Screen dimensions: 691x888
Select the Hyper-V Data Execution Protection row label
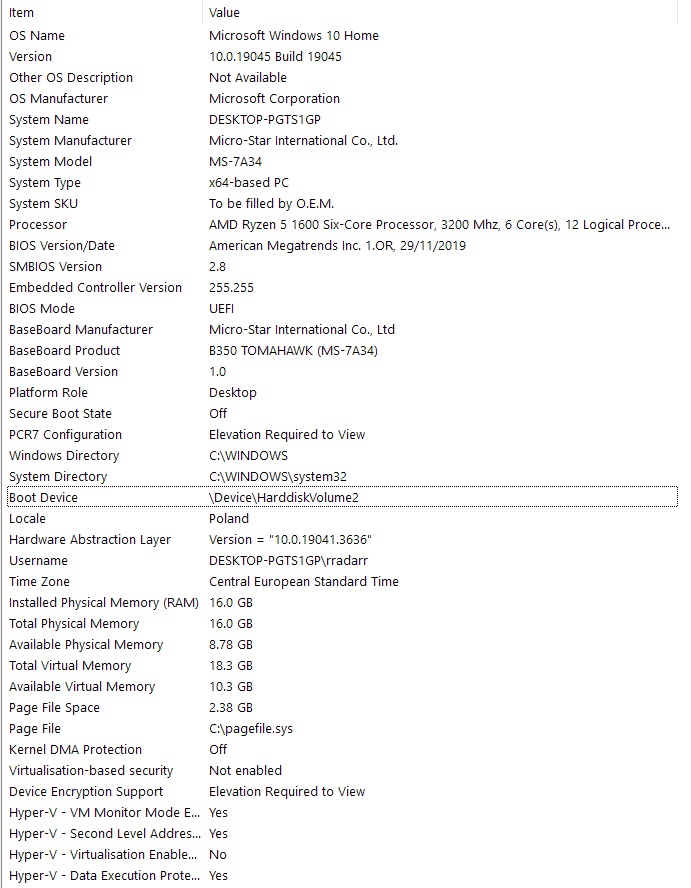point(104,875)
